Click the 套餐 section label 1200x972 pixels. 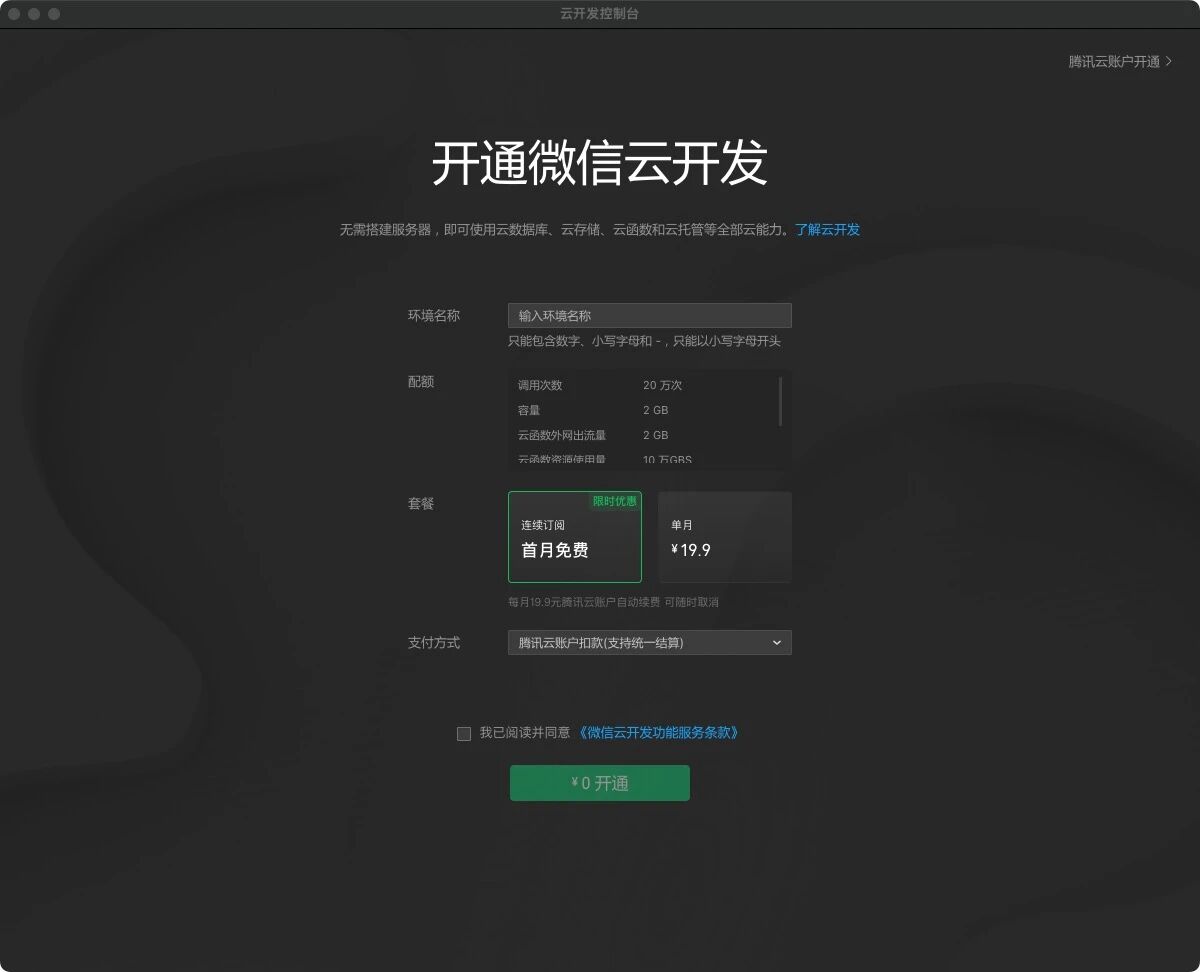click(421, 504)
